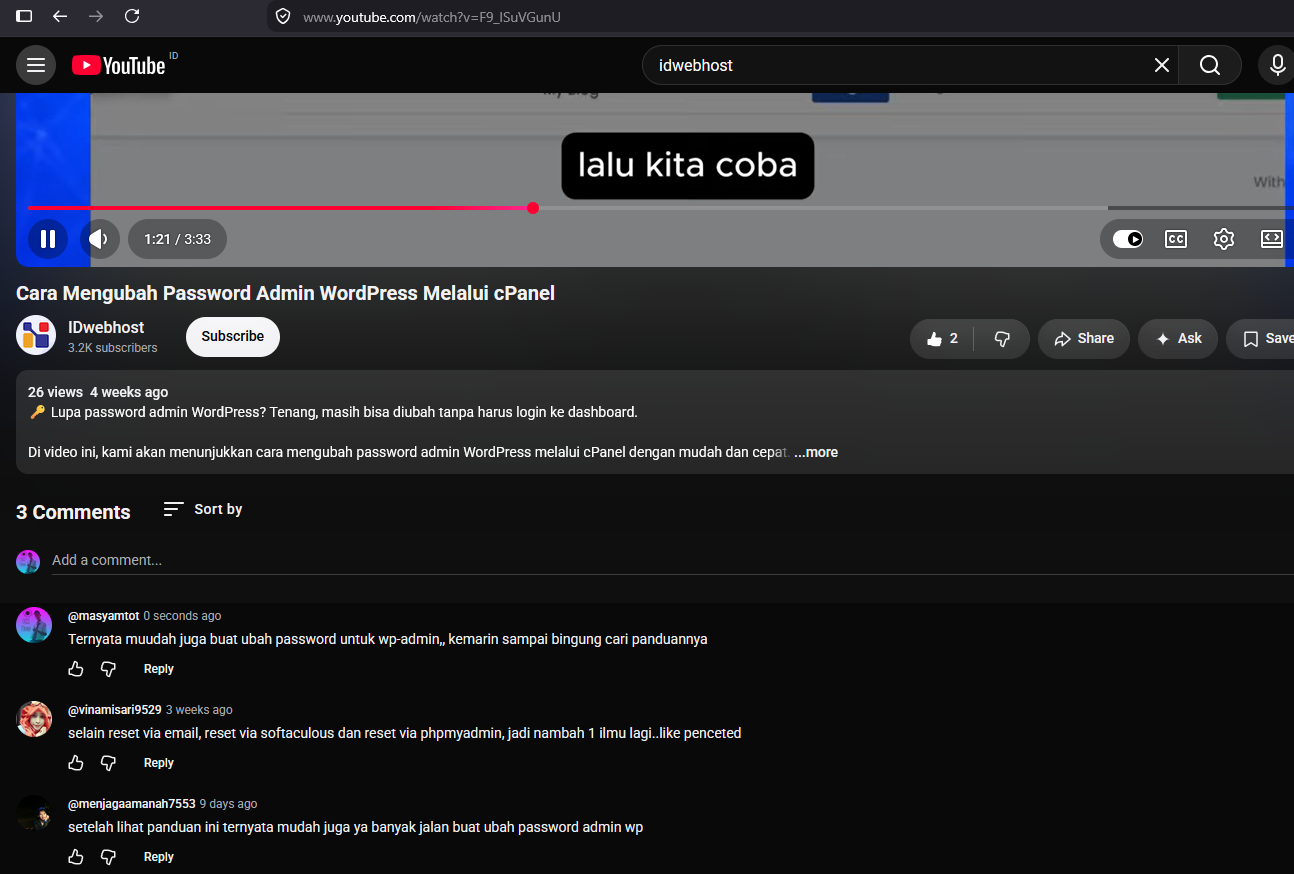This screenshot has width=1294, height=874.
Task: Open the @vinamisari9529 username link
Action: pos(114,710)
